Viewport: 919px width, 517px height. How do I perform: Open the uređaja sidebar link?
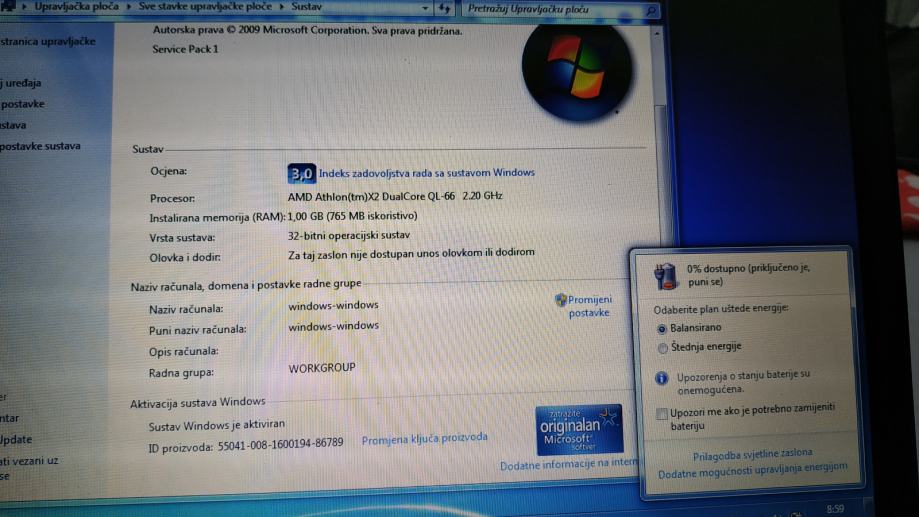(x=21, y=83)
